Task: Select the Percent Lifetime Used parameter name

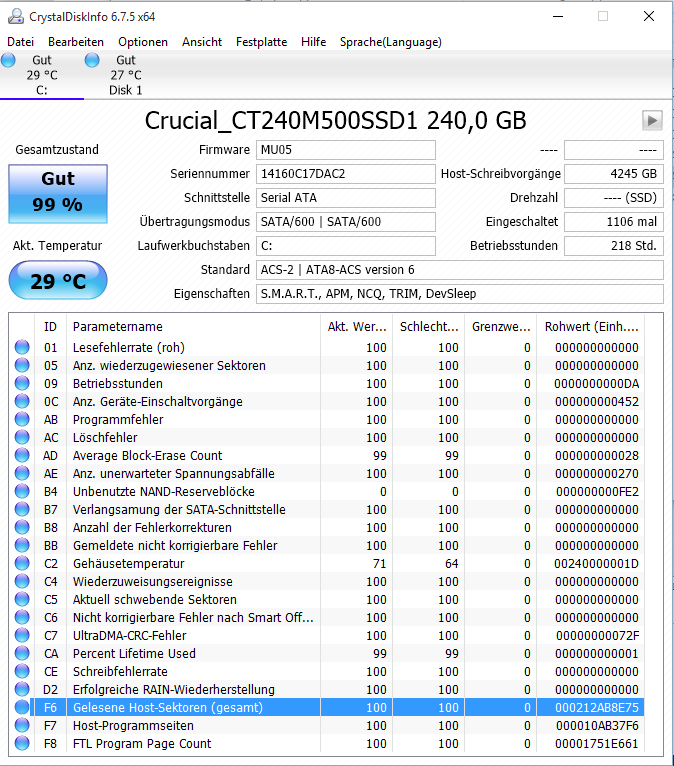Action: 134,654
